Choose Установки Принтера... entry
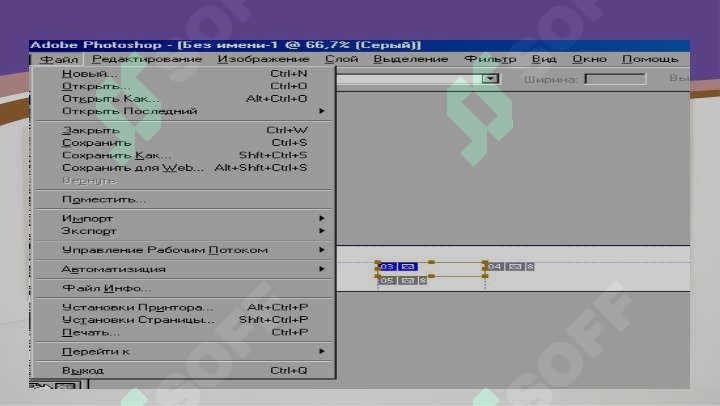 click(184, 307)
